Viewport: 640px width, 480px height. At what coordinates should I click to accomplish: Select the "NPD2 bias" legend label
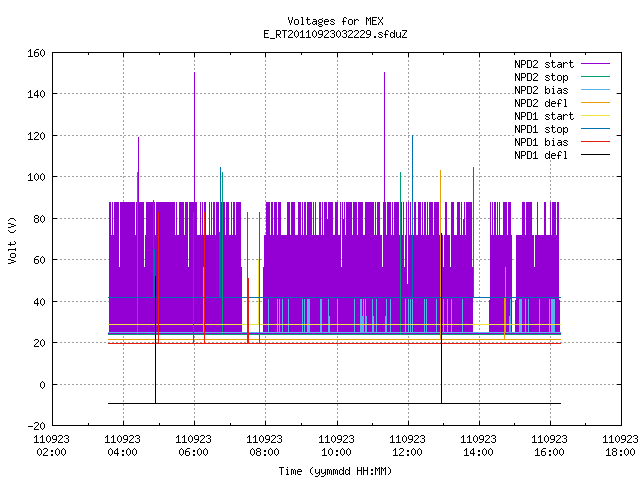coord(541,90)
